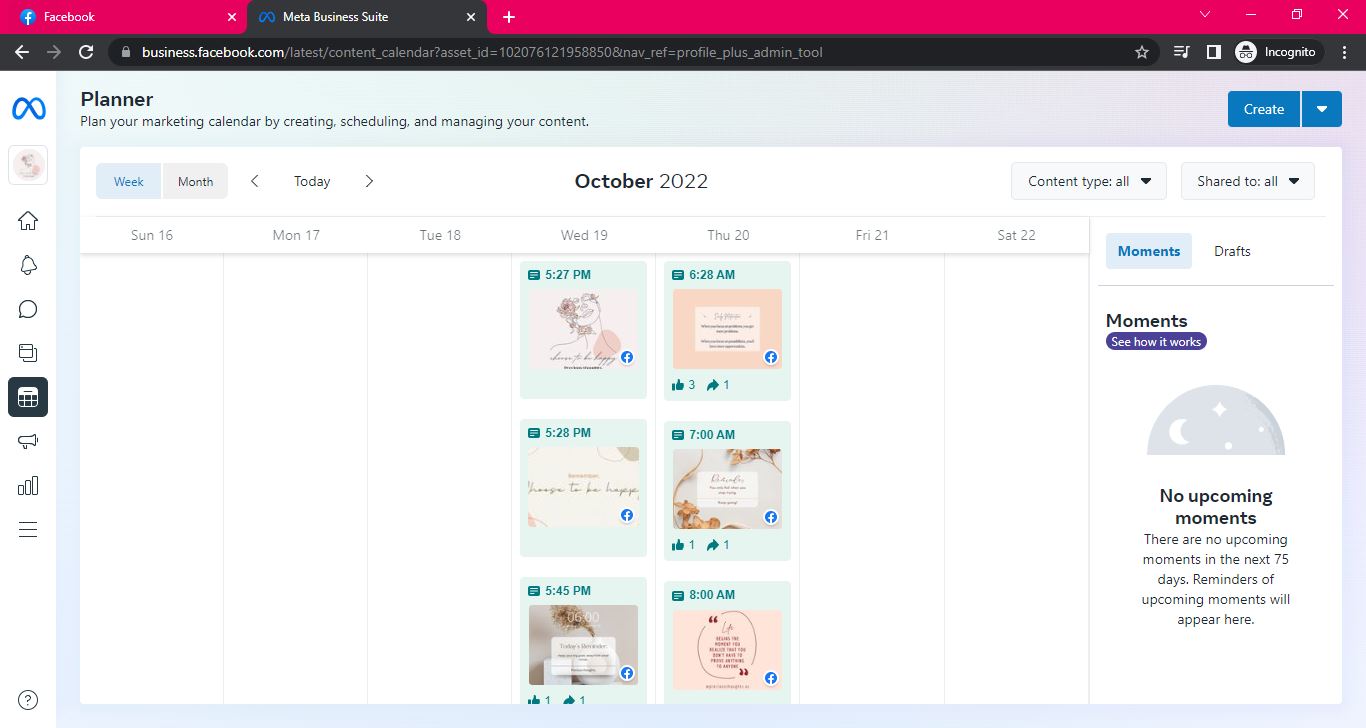Open the media control icon in Chrome toolbar

1181,52
